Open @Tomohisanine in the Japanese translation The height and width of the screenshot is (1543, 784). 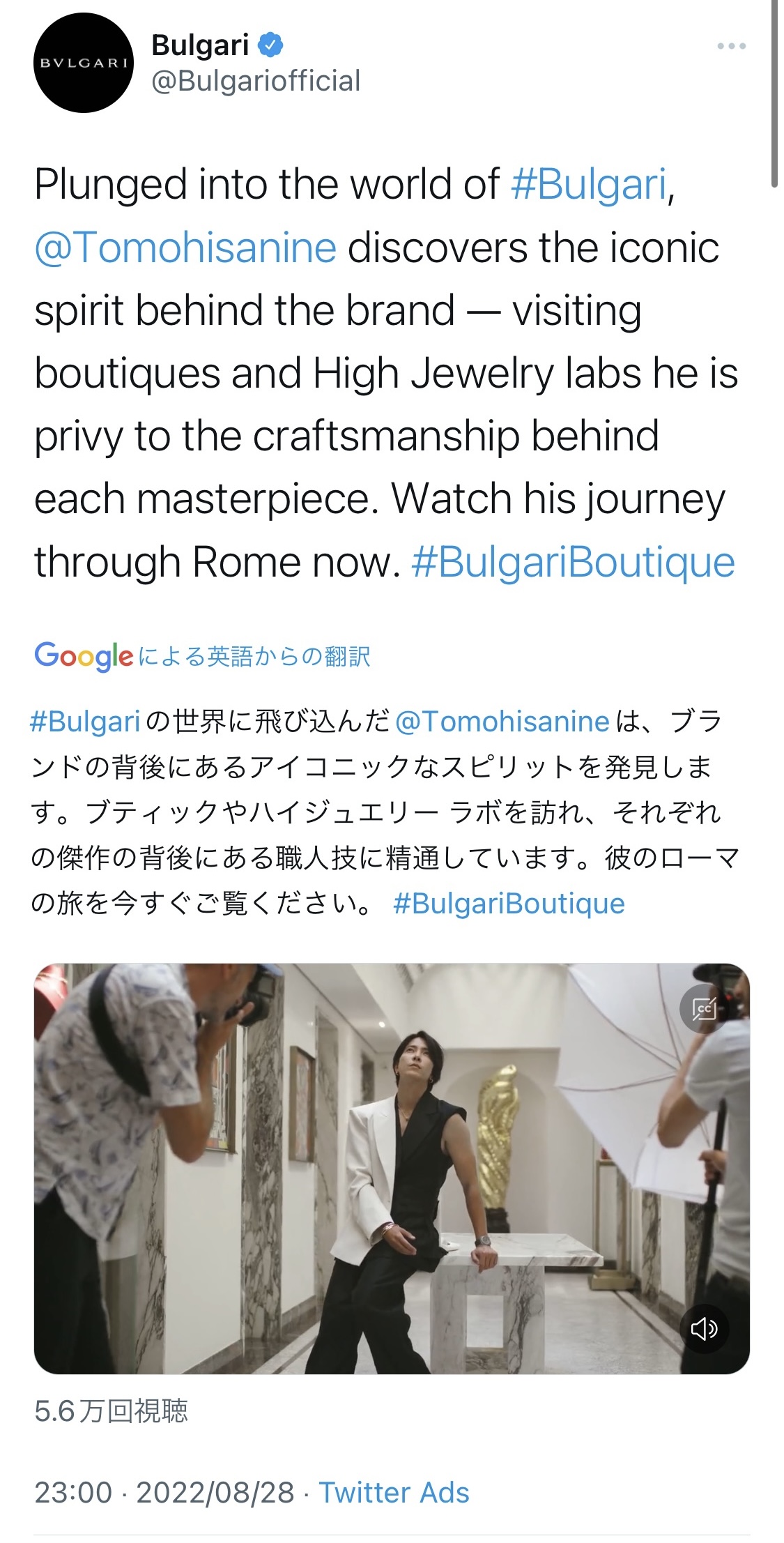502,722
